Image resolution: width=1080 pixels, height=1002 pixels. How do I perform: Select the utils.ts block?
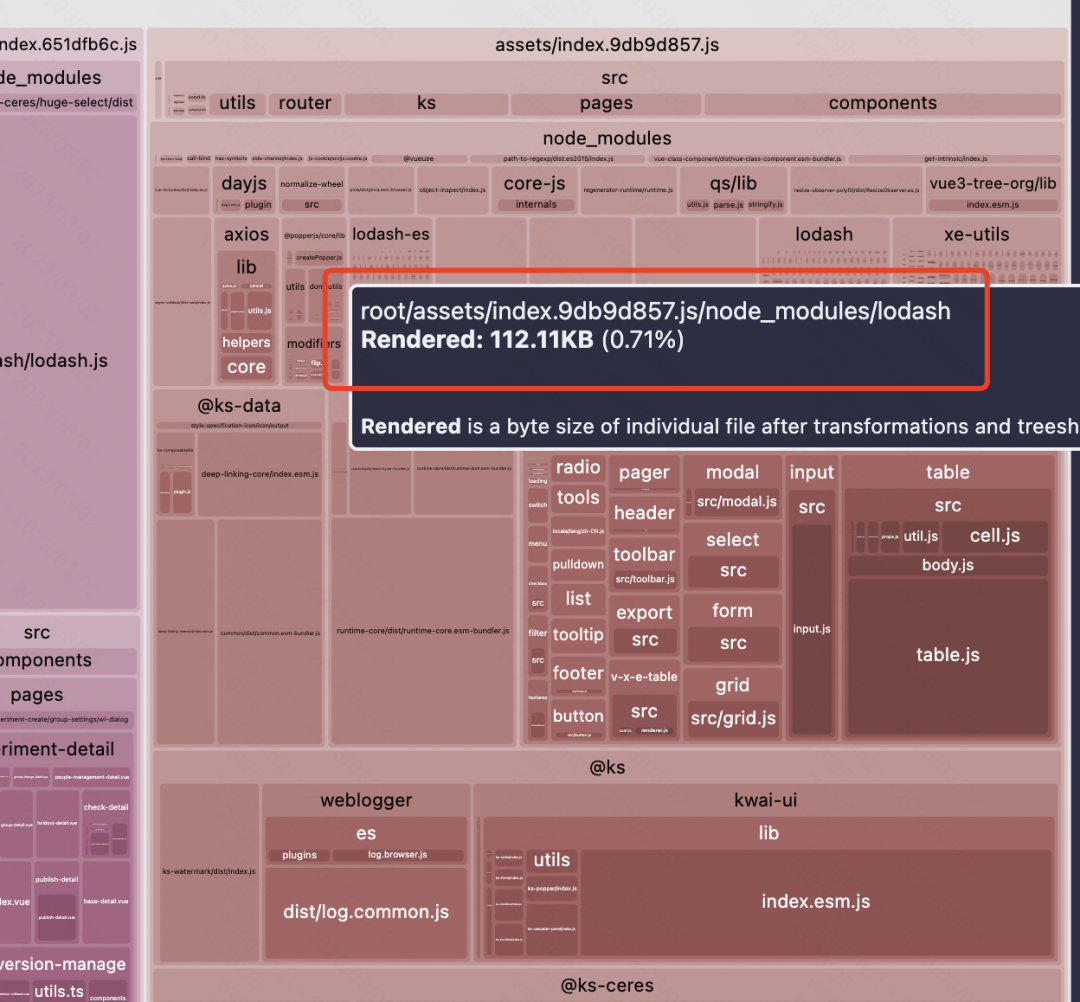(59, 992)
